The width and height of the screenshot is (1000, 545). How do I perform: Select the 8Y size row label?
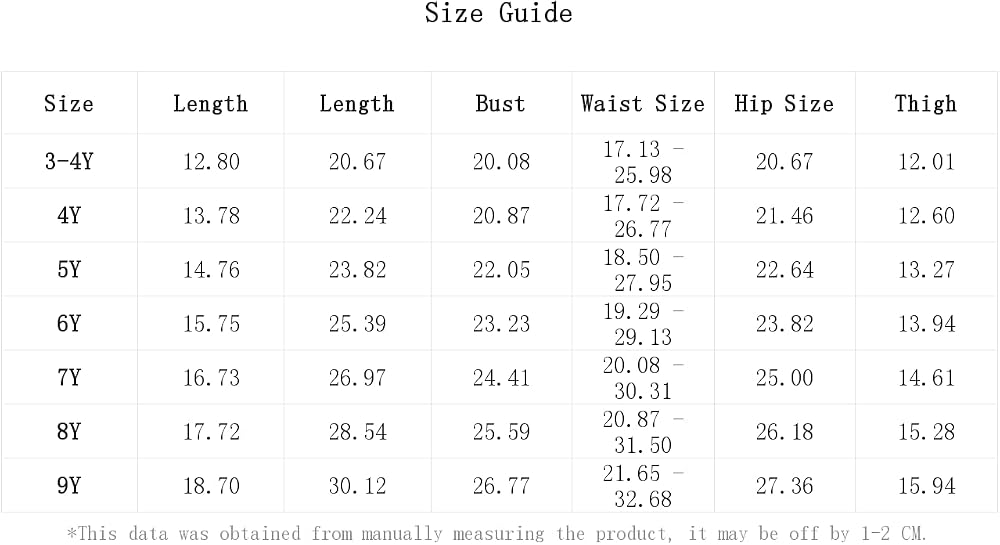click(x=69, y=432)
